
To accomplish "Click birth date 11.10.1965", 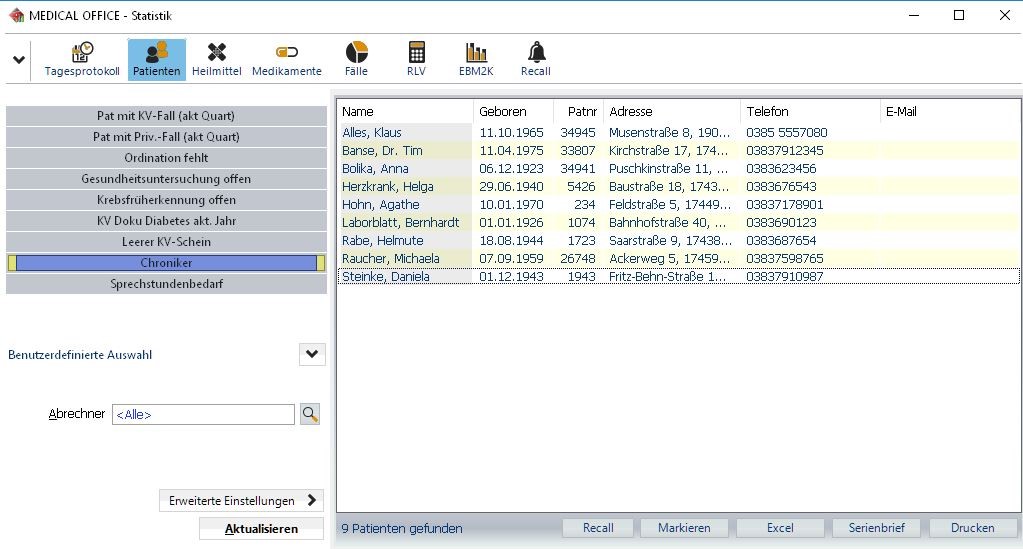I will pyautogui.click(x=512, y=133).
